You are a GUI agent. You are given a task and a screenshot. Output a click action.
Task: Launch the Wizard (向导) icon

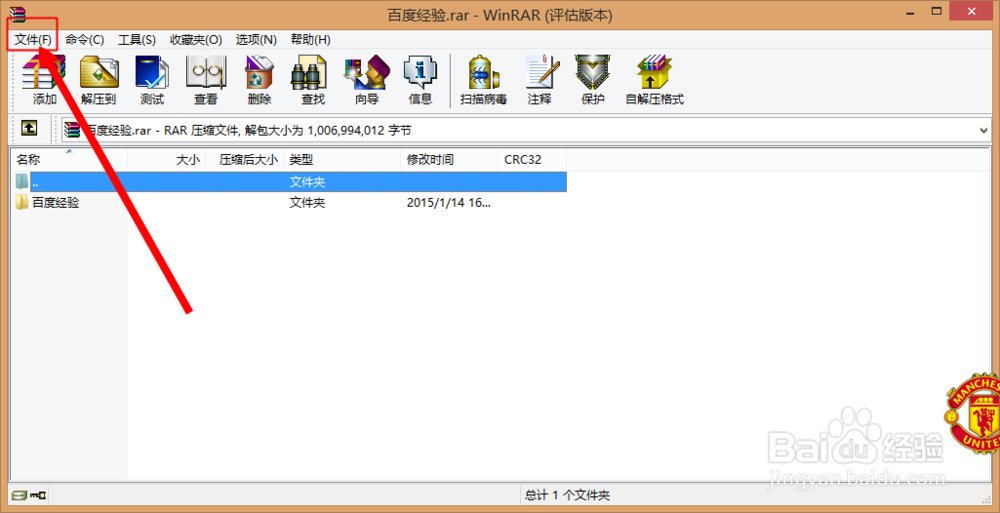click(x=367, y=80)
